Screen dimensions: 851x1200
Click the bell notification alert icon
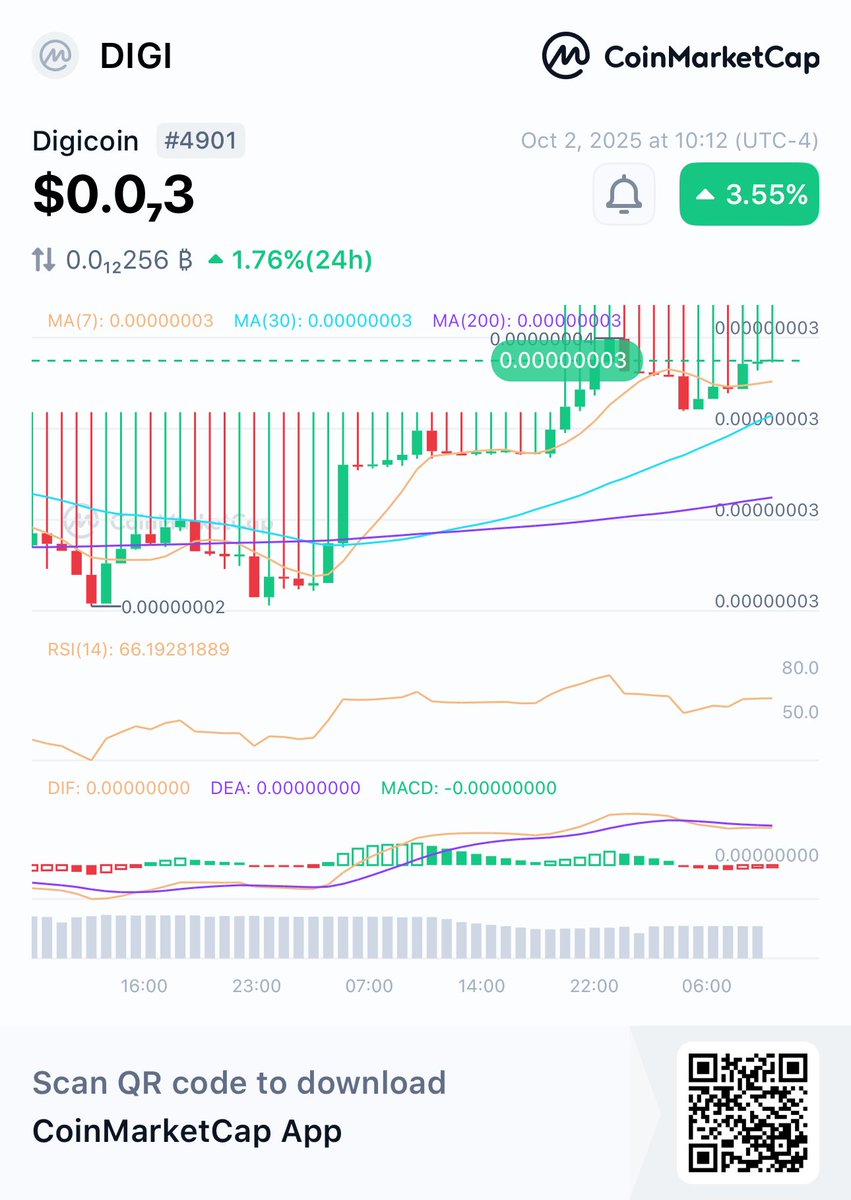(623, 194)
